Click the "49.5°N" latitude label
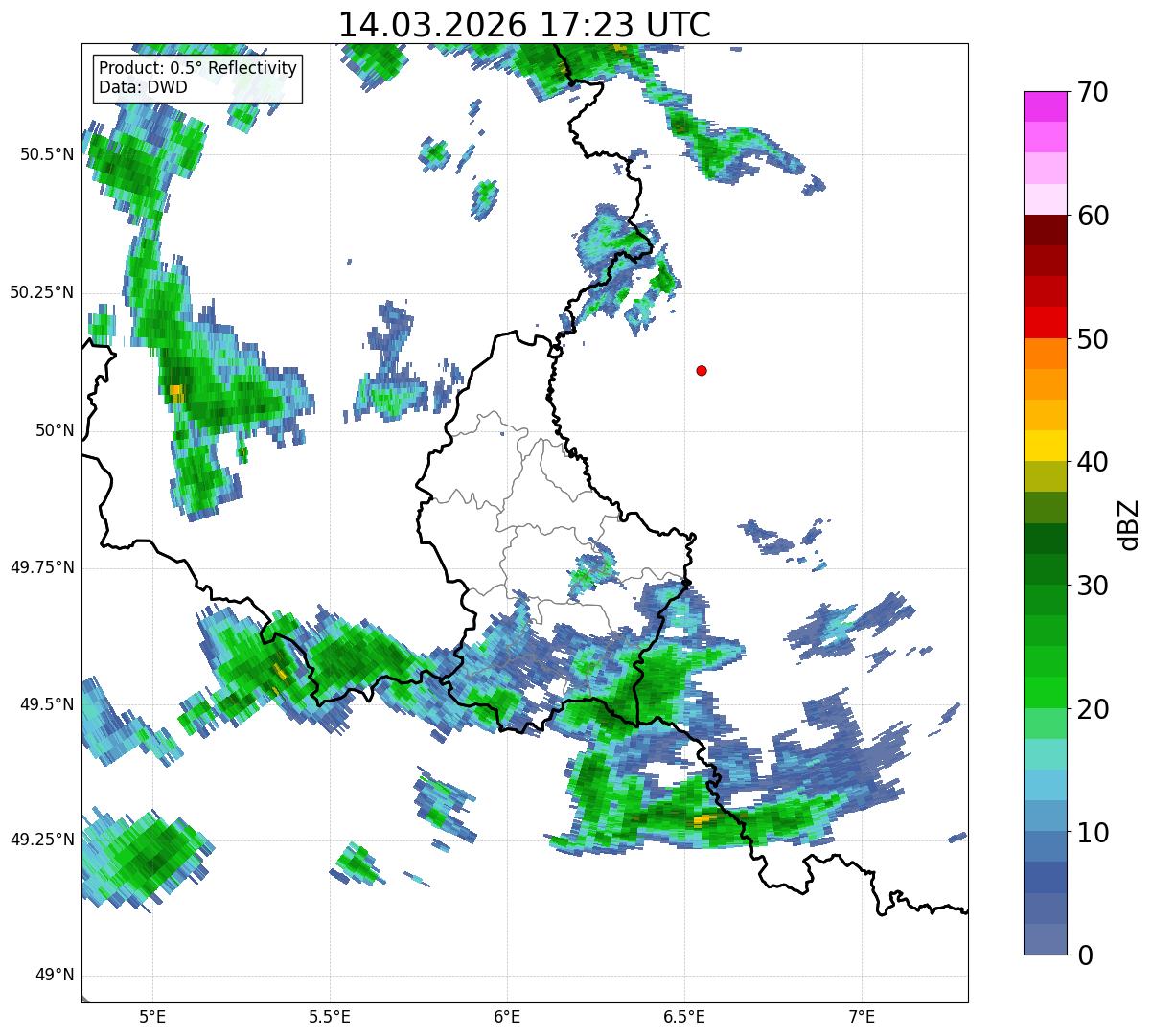 pyautogui.click(x=47, y=704)
